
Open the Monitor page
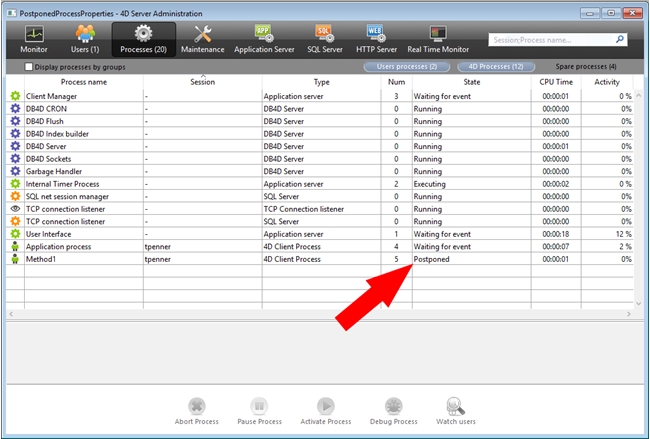pos(33,40)
